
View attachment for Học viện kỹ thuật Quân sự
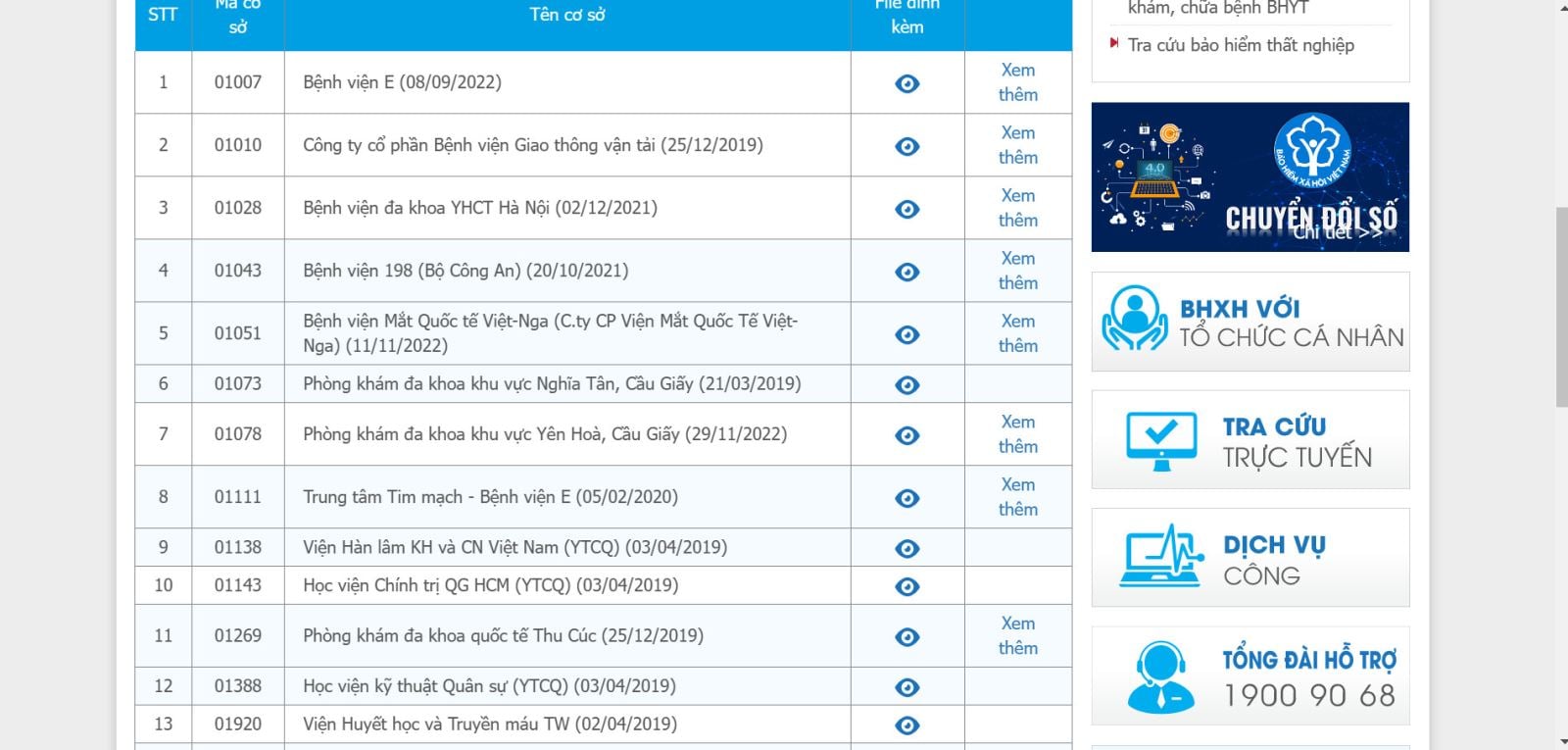click(x=907, y=687)
